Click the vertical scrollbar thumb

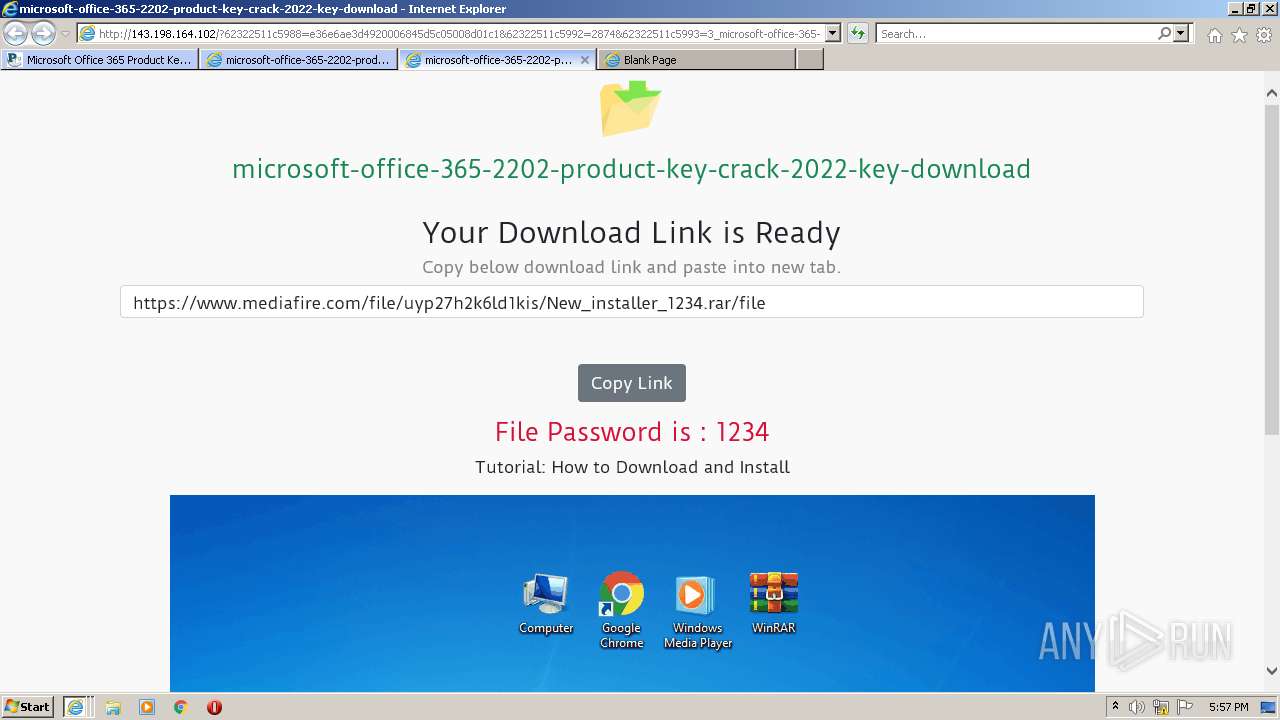[x=1272, y=268]
